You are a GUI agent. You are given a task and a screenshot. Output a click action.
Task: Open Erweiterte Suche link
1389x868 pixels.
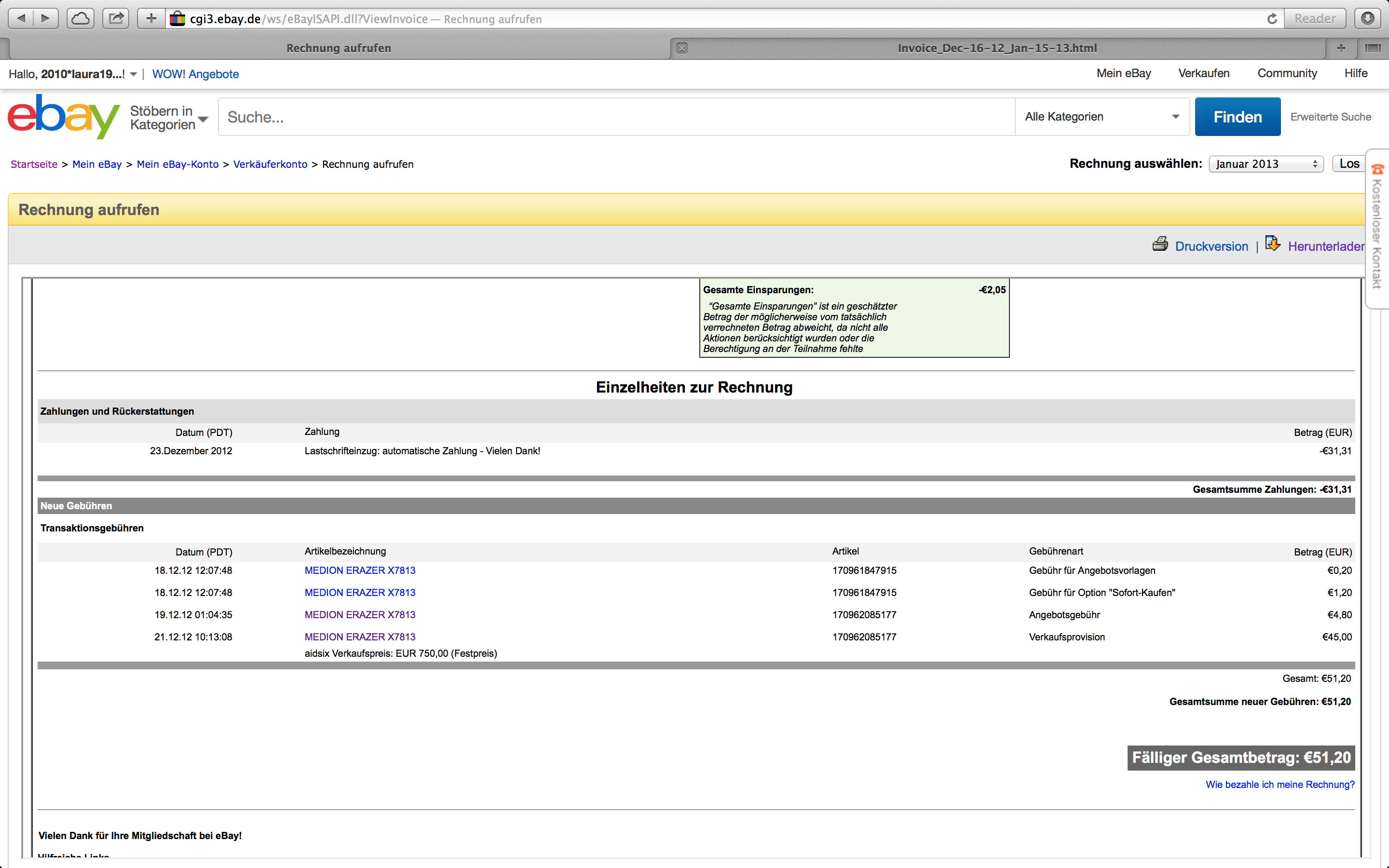(x=1331, y=117)
